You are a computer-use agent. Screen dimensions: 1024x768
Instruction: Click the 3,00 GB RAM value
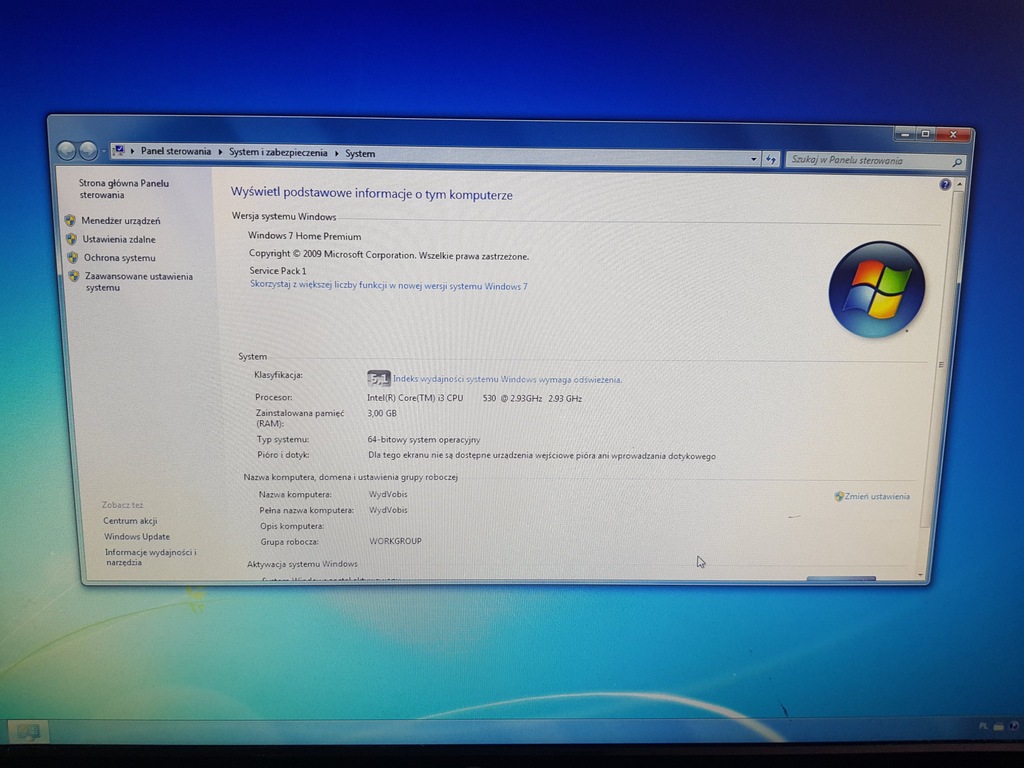[382, 413]
